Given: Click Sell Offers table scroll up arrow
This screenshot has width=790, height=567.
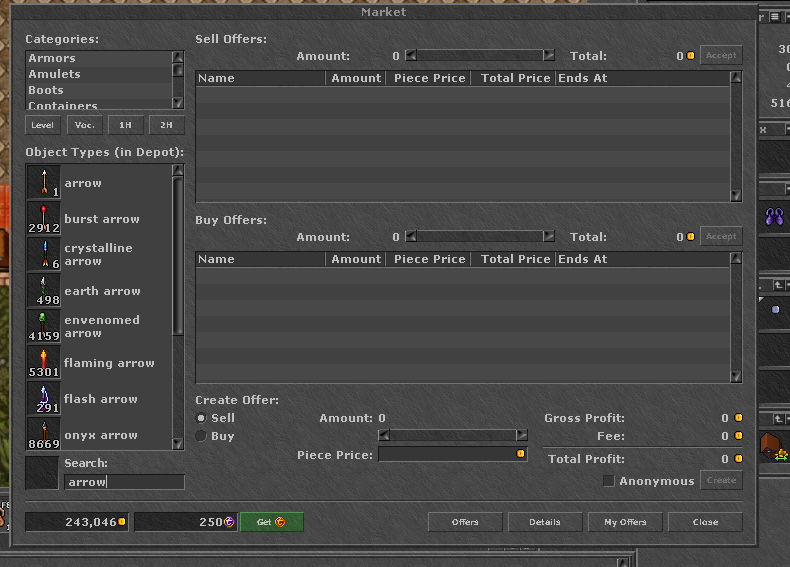Looking at the screenshot, I should [x=736, y=77].
